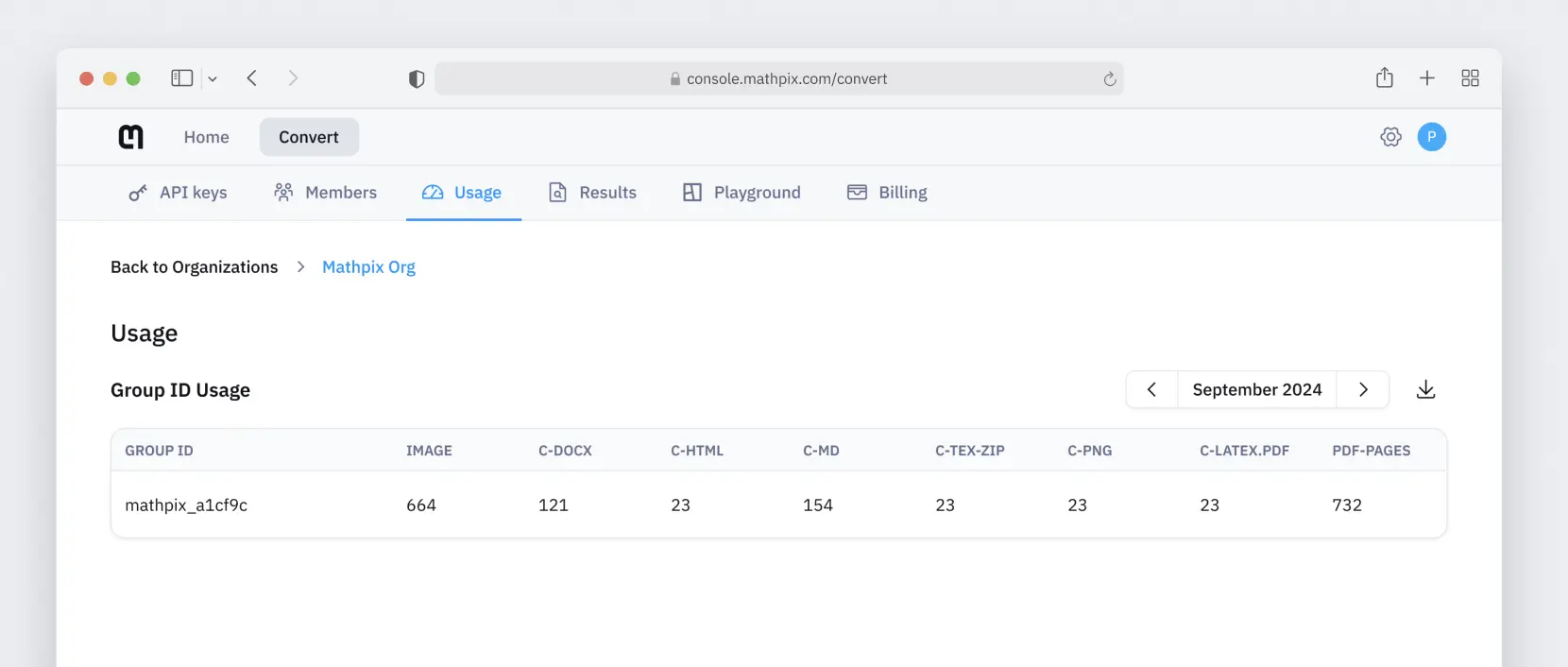Go back with Safari back arrow
1568x667 pixels.
coord(252,78)
